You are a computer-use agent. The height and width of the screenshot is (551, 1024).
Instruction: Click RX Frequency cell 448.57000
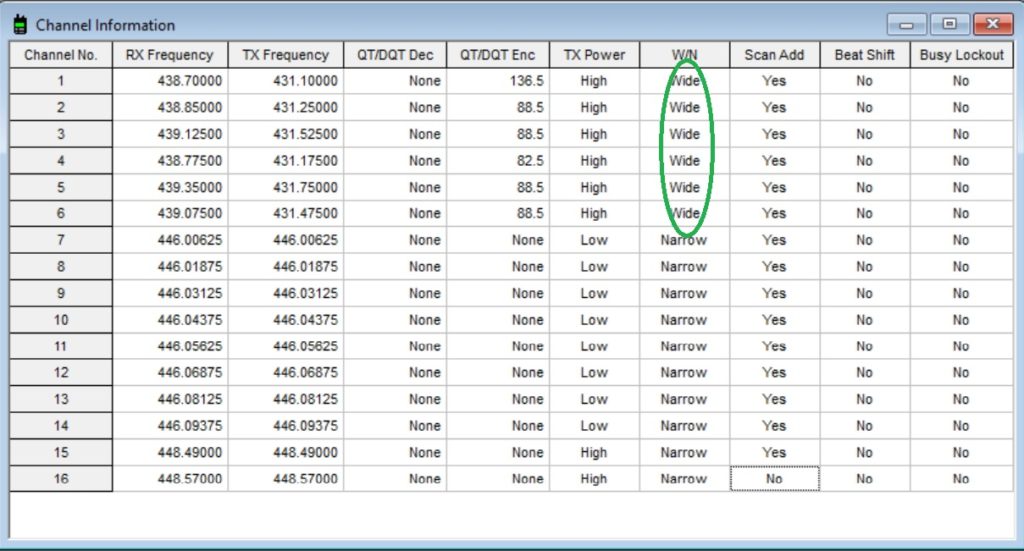pyautogui.click(x=170, y=479)
